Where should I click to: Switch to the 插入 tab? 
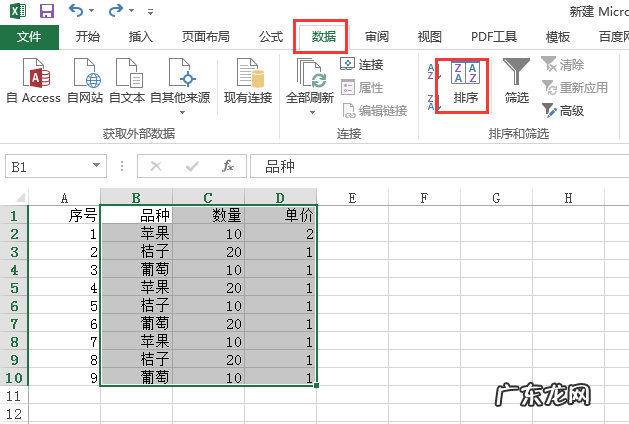(x=140, y=37)
